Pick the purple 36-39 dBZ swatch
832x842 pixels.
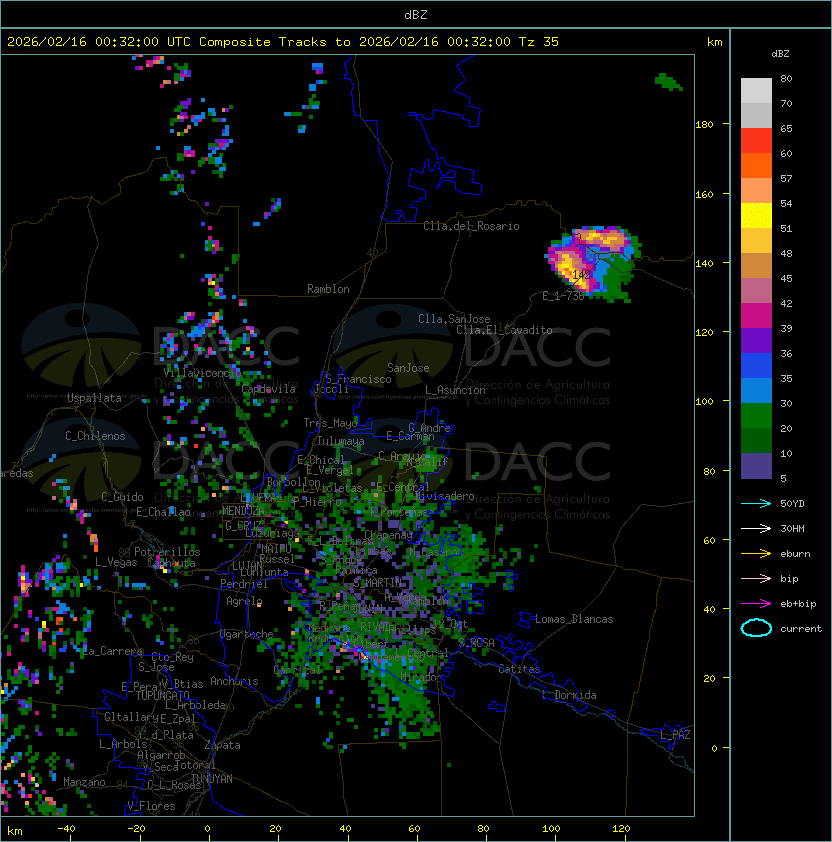coord(756,340)
